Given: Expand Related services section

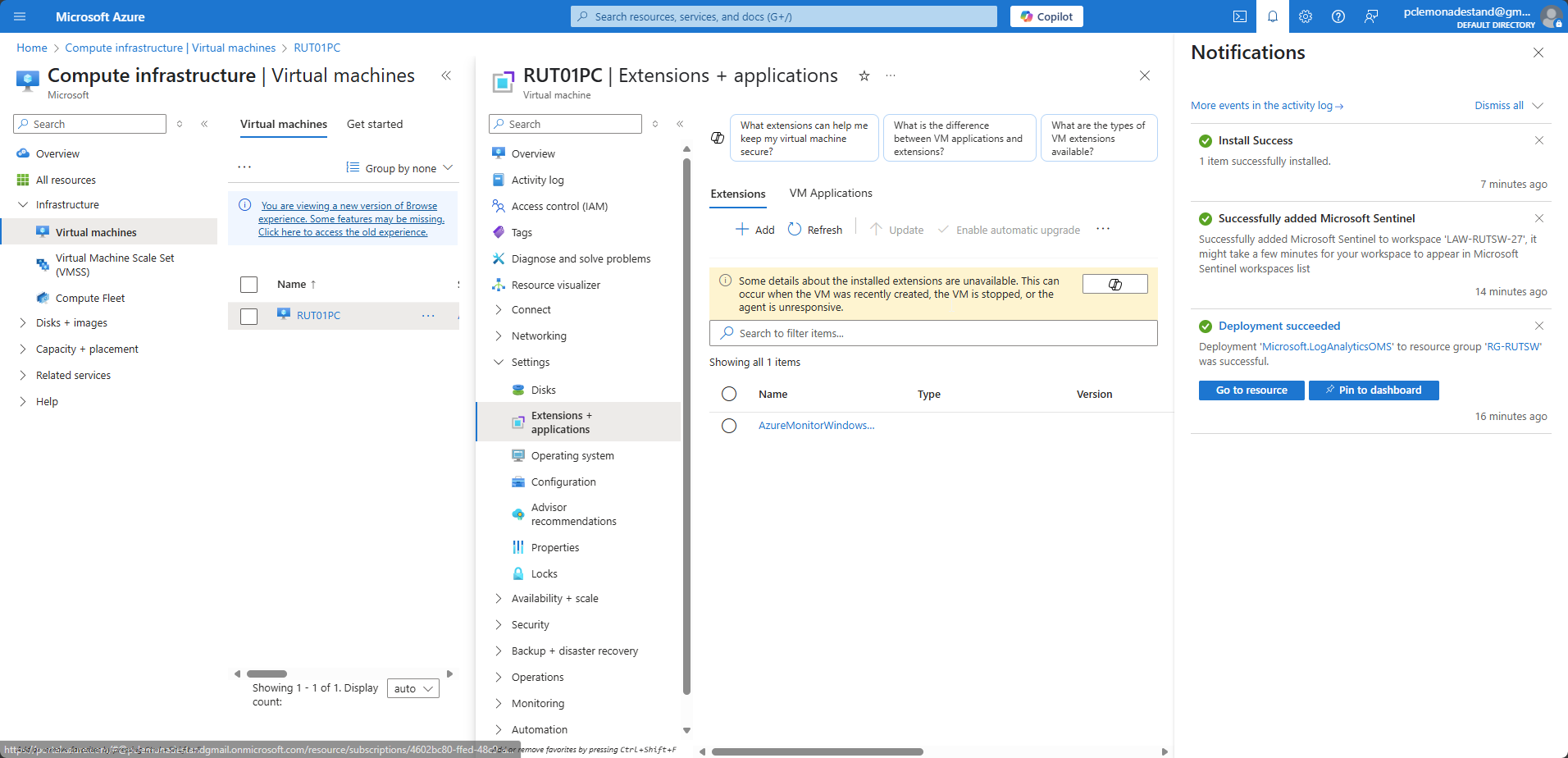Looking at the screenshot, I should [23, 375].
